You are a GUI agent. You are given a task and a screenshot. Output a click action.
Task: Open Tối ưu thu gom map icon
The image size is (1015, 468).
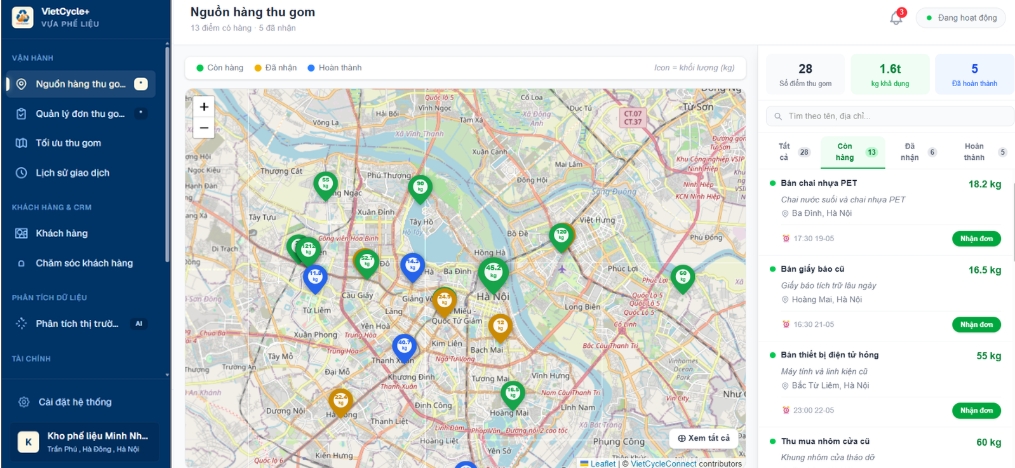click(21, 143)
